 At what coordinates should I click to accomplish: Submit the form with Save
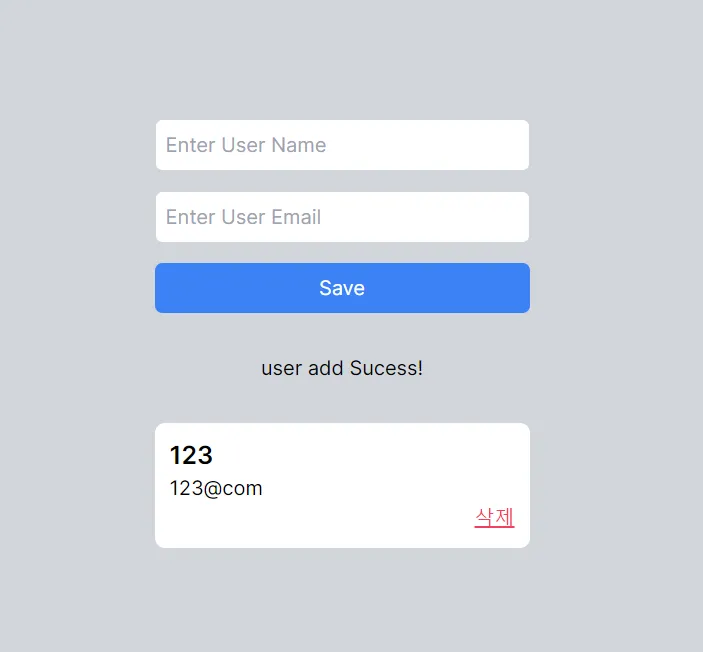click(x=342, y=288)
